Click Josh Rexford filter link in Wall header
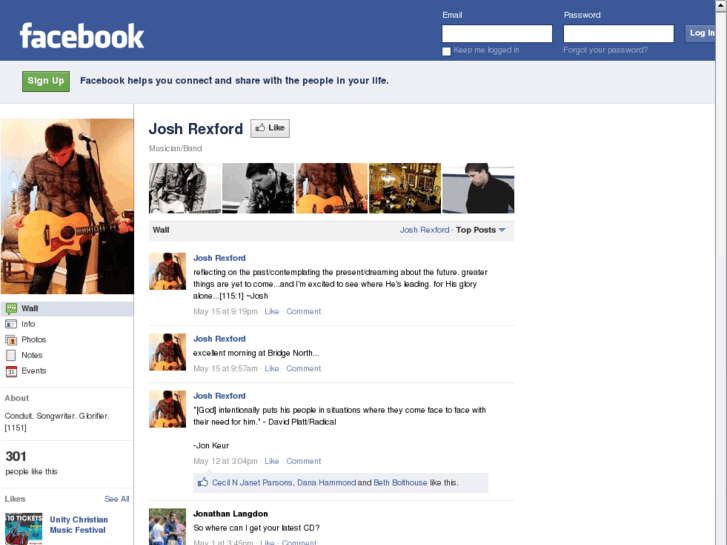 coord(424,230)
